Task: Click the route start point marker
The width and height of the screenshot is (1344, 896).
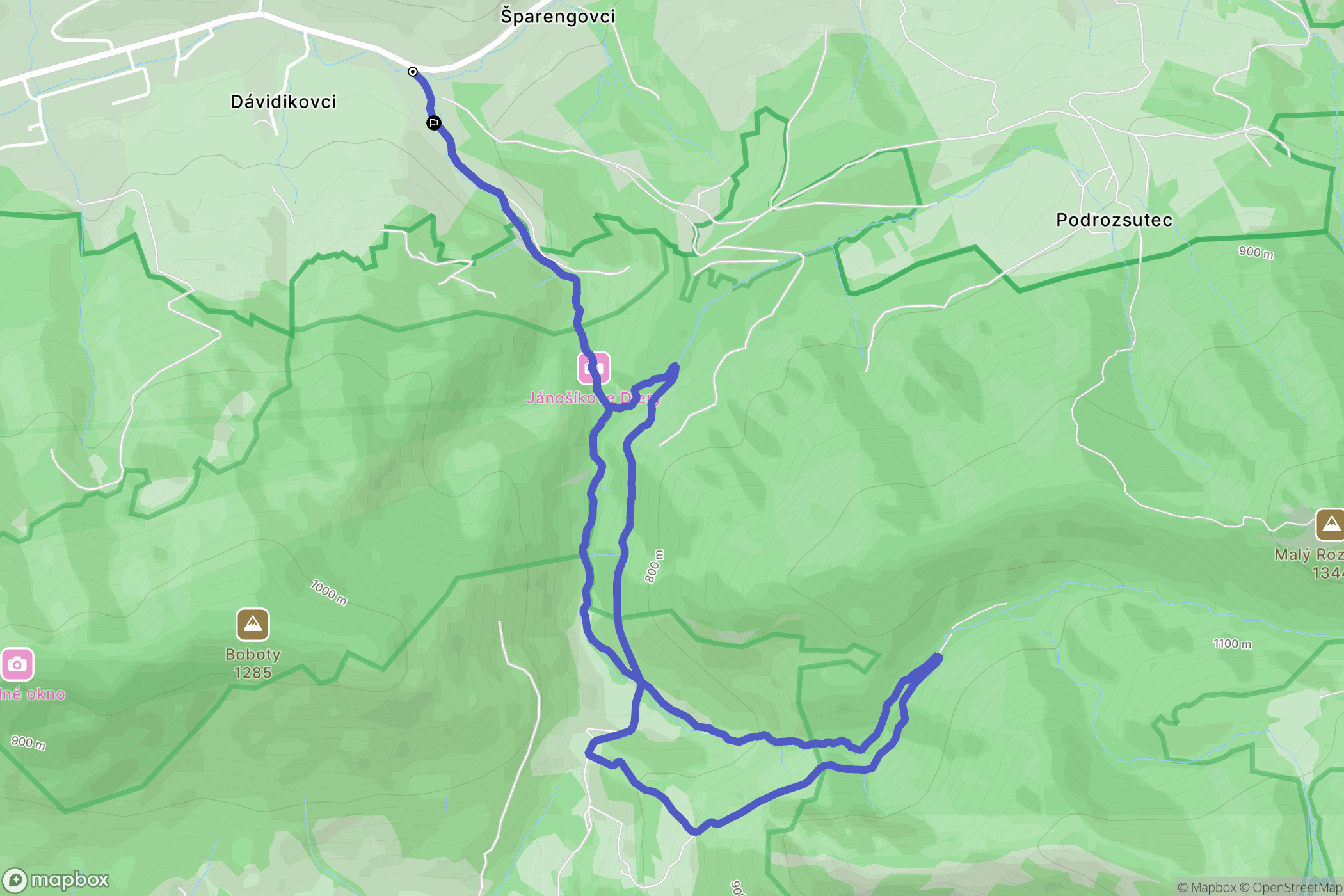Action: (413, 72)
